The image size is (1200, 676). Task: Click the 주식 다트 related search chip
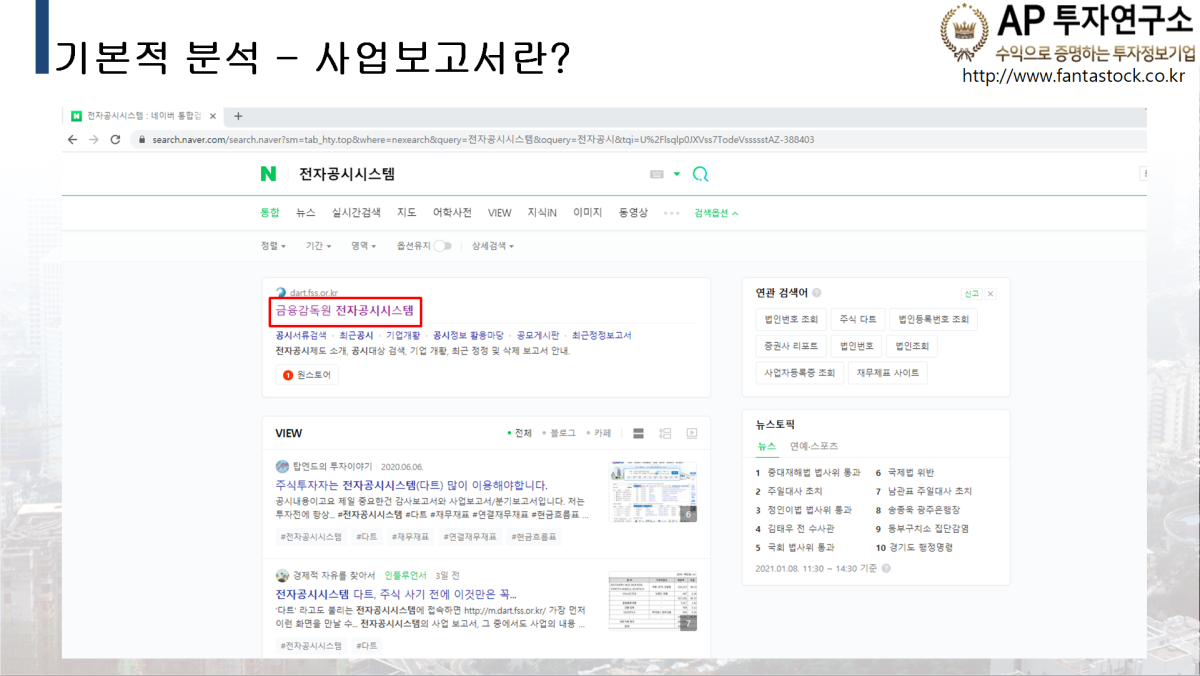pos(858,319)
